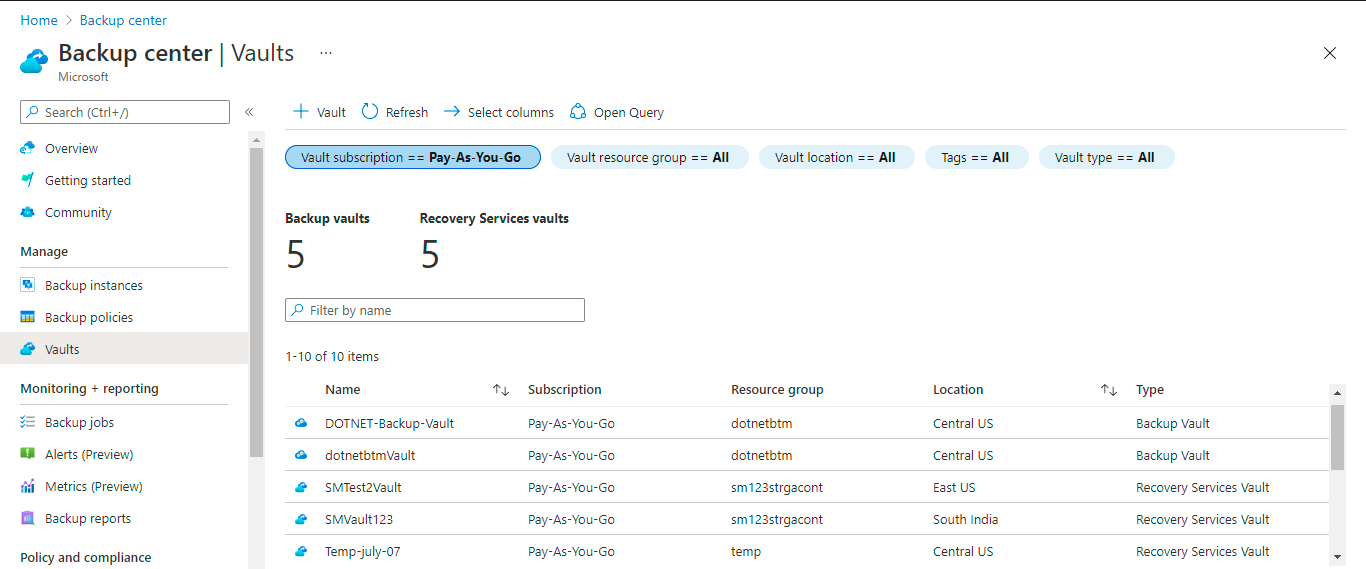Screen dimensions: 1366x569
Task: Click the Open Query button label
Action: click(x=629, y=112)
